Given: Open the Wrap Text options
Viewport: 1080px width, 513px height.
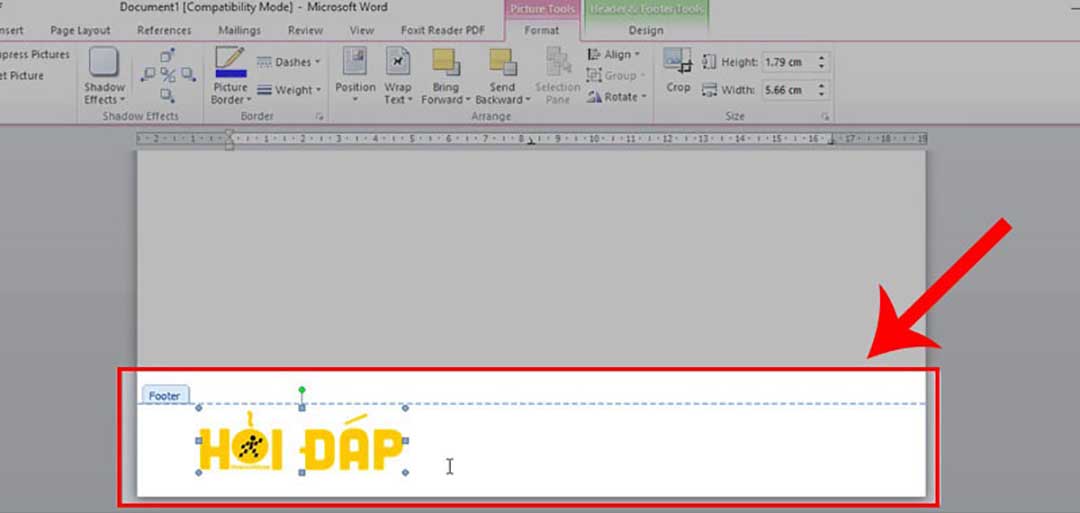Looking at the screenshot, I should 397,76.
